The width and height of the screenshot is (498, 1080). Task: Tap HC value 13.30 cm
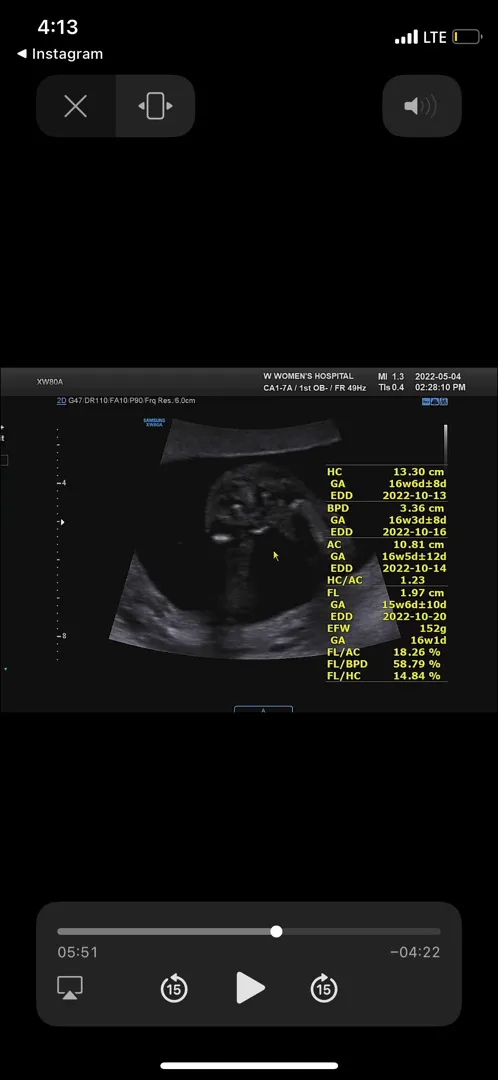pyautogui.click(x=418, y=472)
